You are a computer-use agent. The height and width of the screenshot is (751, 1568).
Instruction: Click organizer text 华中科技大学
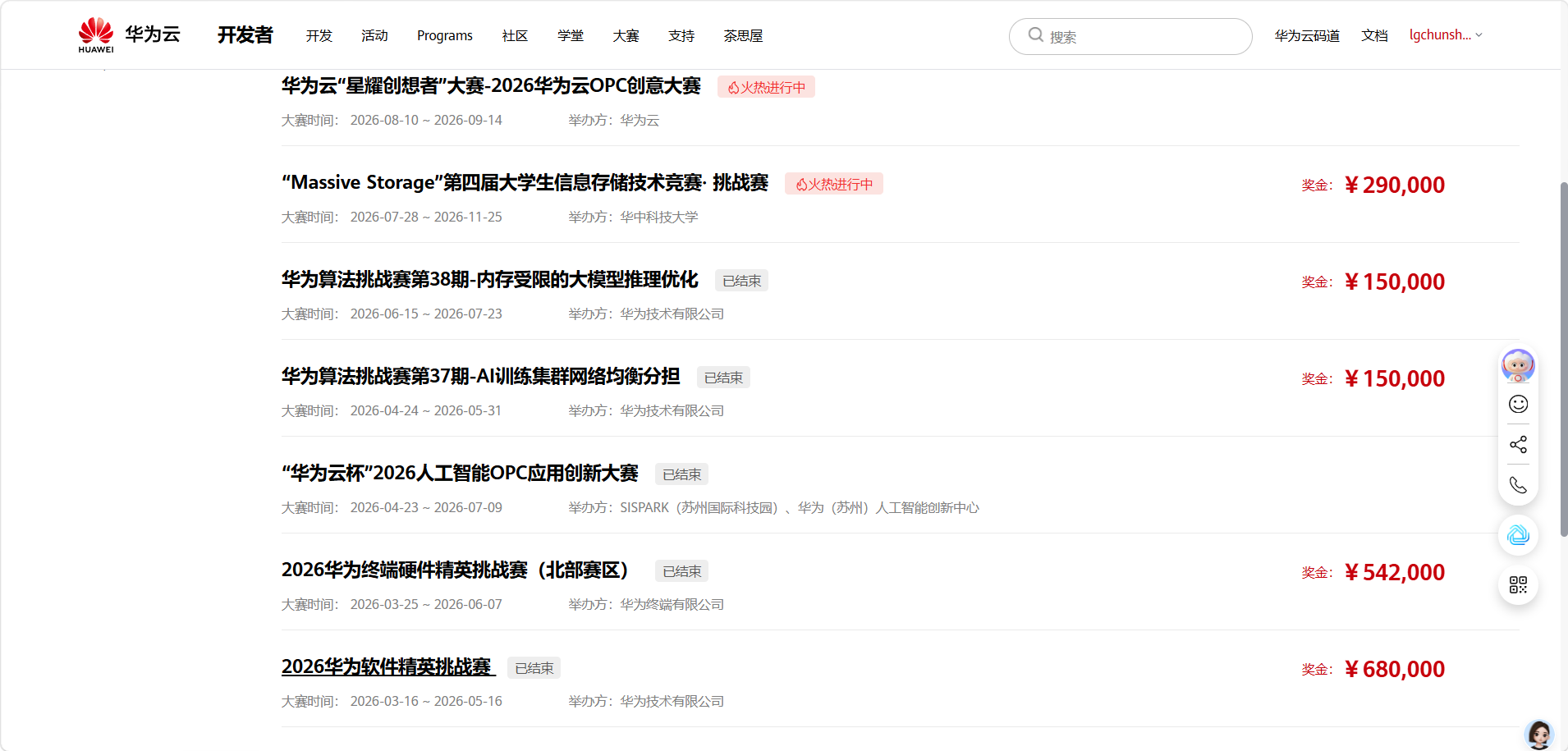click(658, 217)
